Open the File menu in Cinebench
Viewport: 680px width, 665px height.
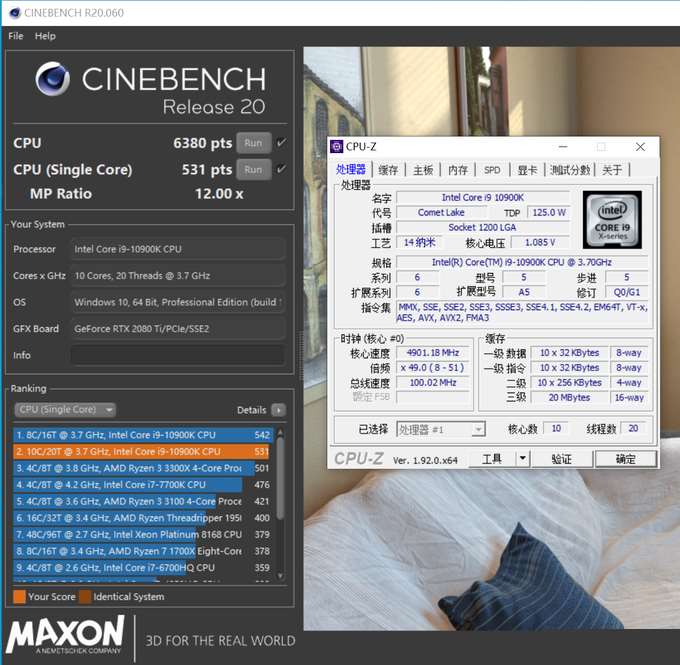[16, 36]
